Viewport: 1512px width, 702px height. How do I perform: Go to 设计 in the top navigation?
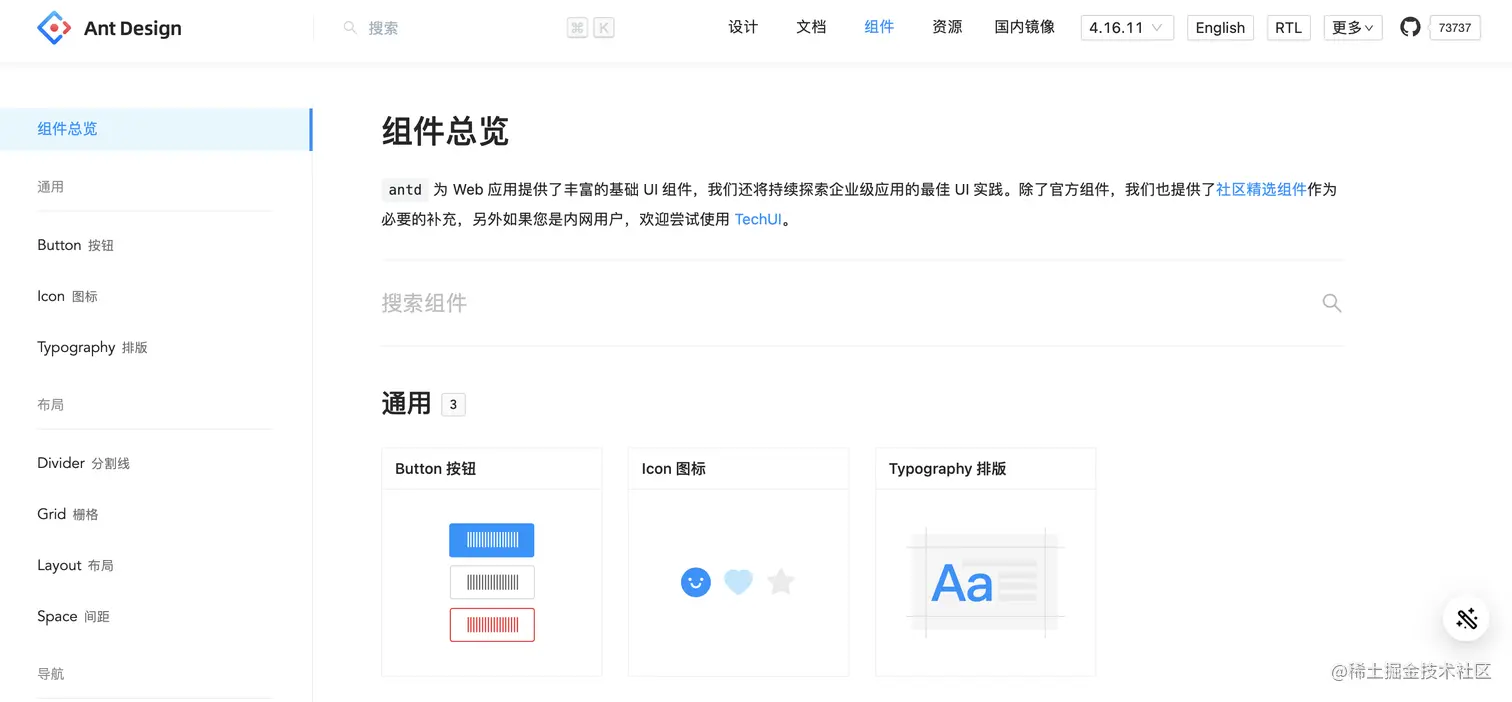(743, 27)
